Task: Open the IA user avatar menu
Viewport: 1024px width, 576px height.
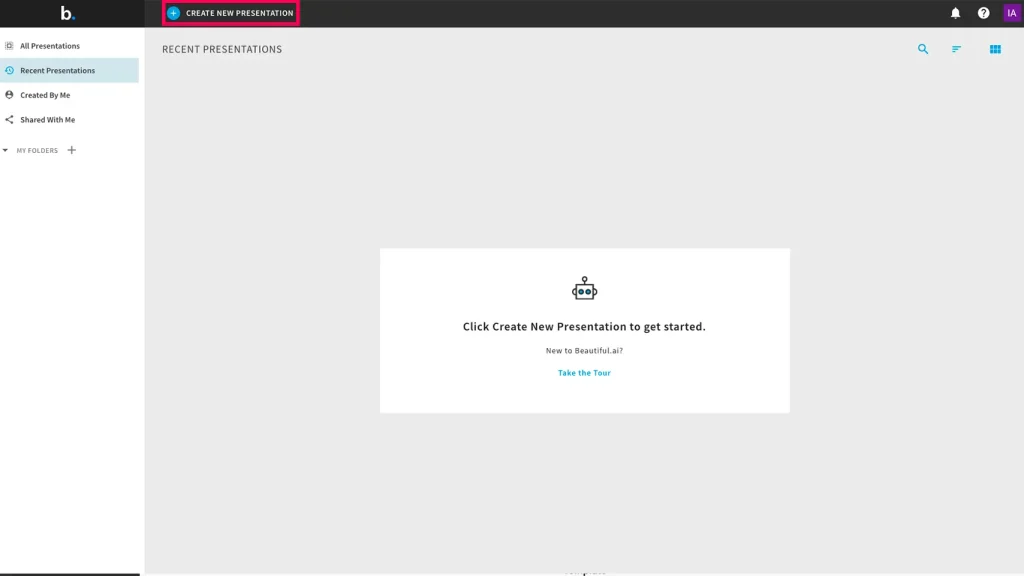Action: (1011, 13)
